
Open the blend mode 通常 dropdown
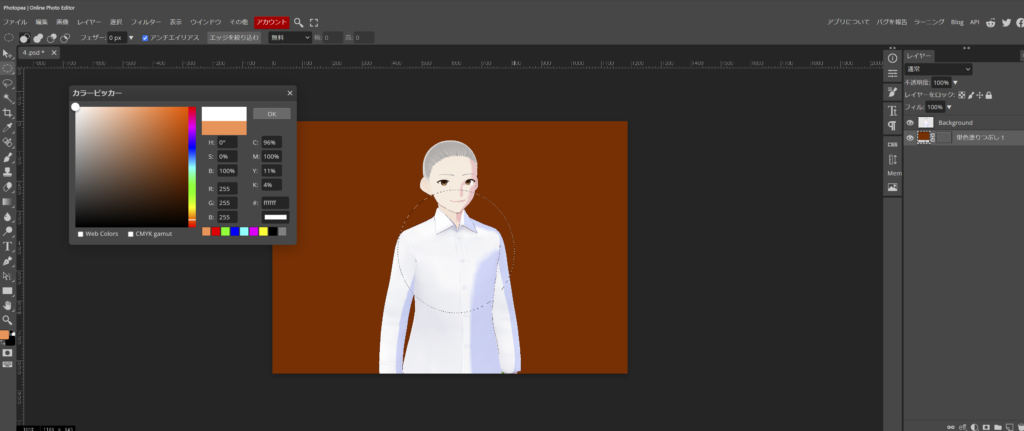click(938, 69)
